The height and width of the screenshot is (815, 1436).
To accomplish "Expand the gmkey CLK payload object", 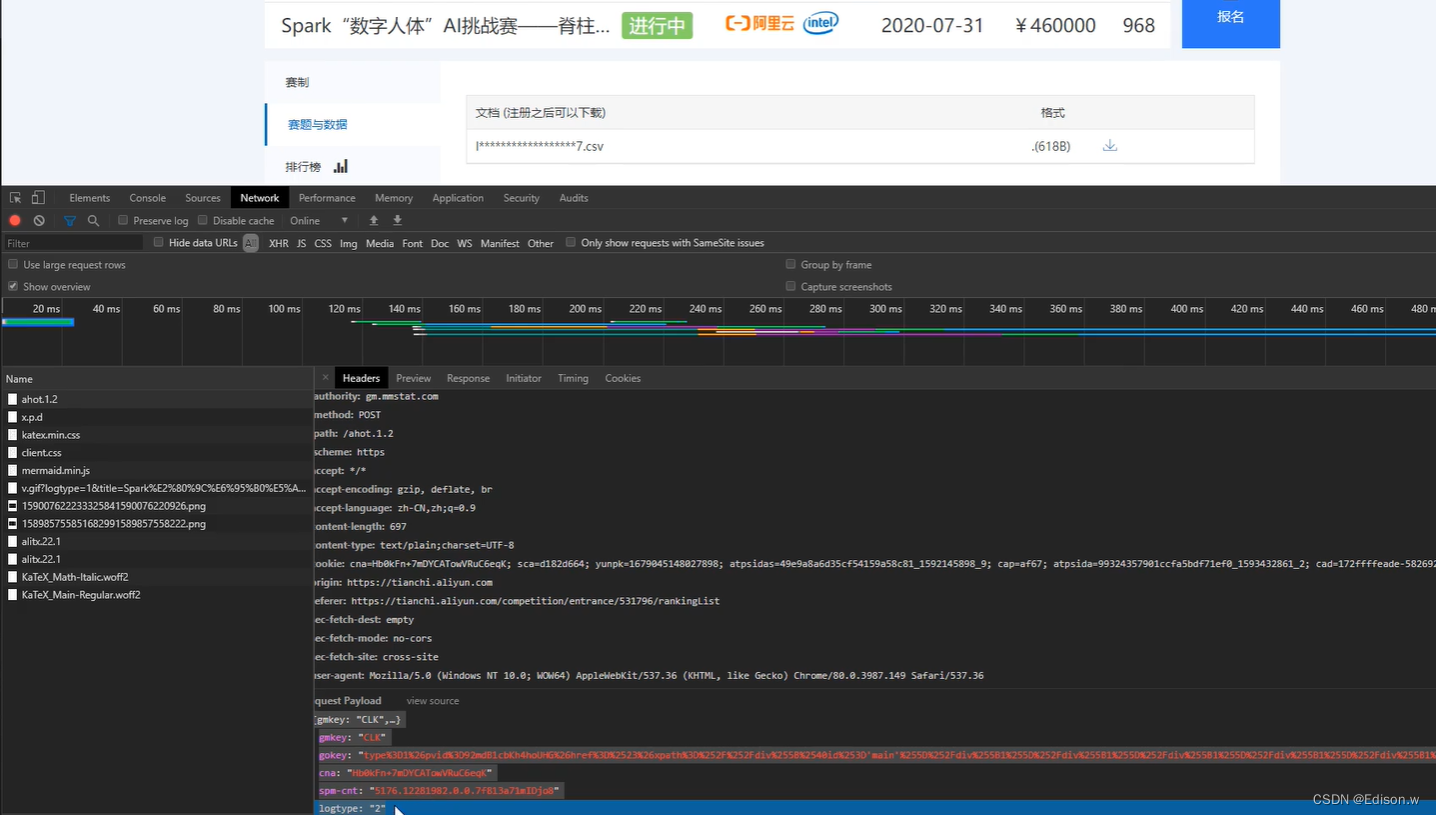I will coord(358,719).
